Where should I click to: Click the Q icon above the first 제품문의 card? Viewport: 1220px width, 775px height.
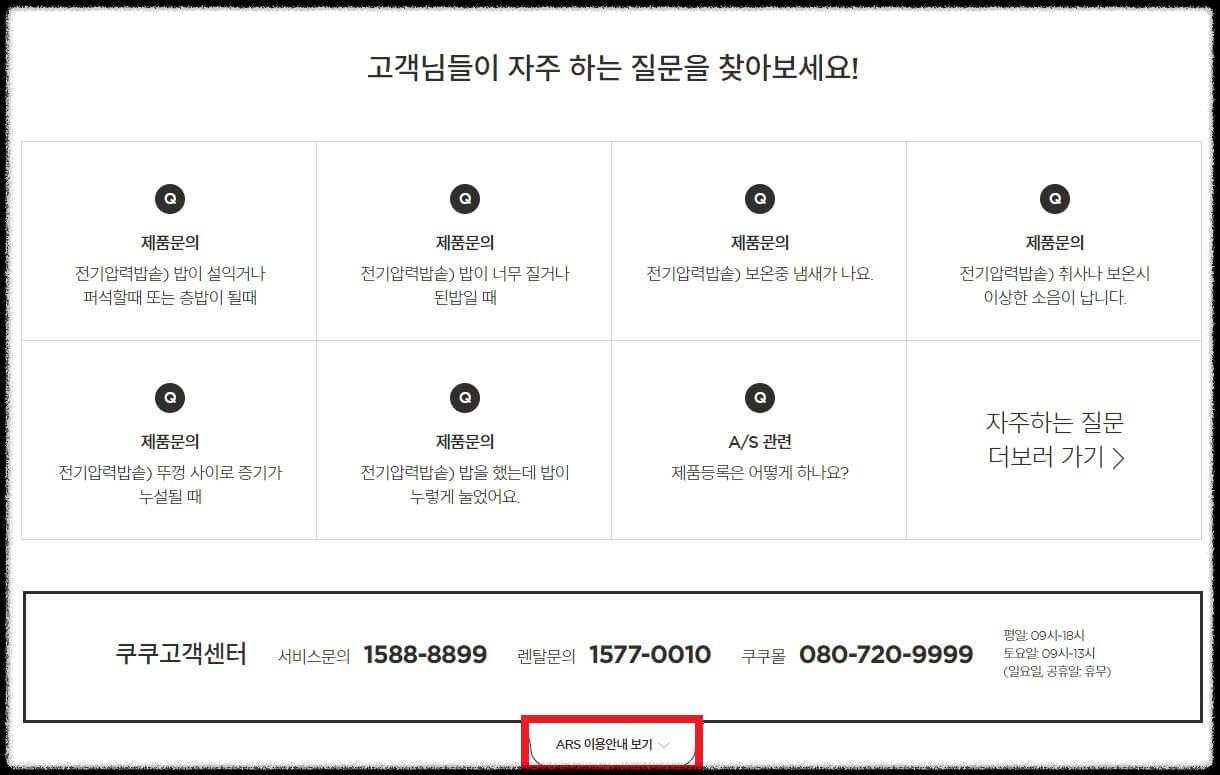point(170,198)
